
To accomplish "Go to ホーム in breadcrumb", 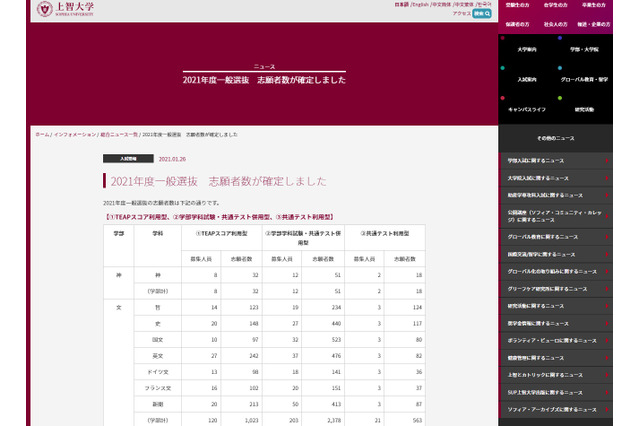I will (42, 135).
